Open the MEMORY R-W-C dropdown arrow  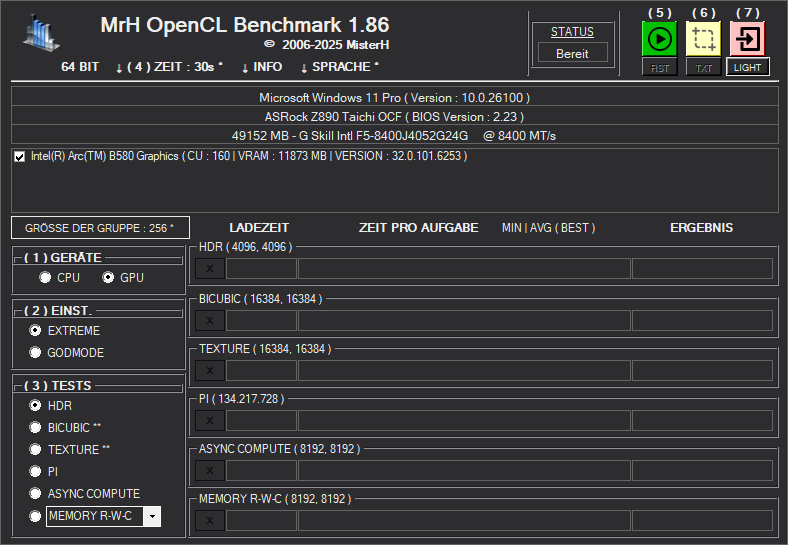coord(152,516)
